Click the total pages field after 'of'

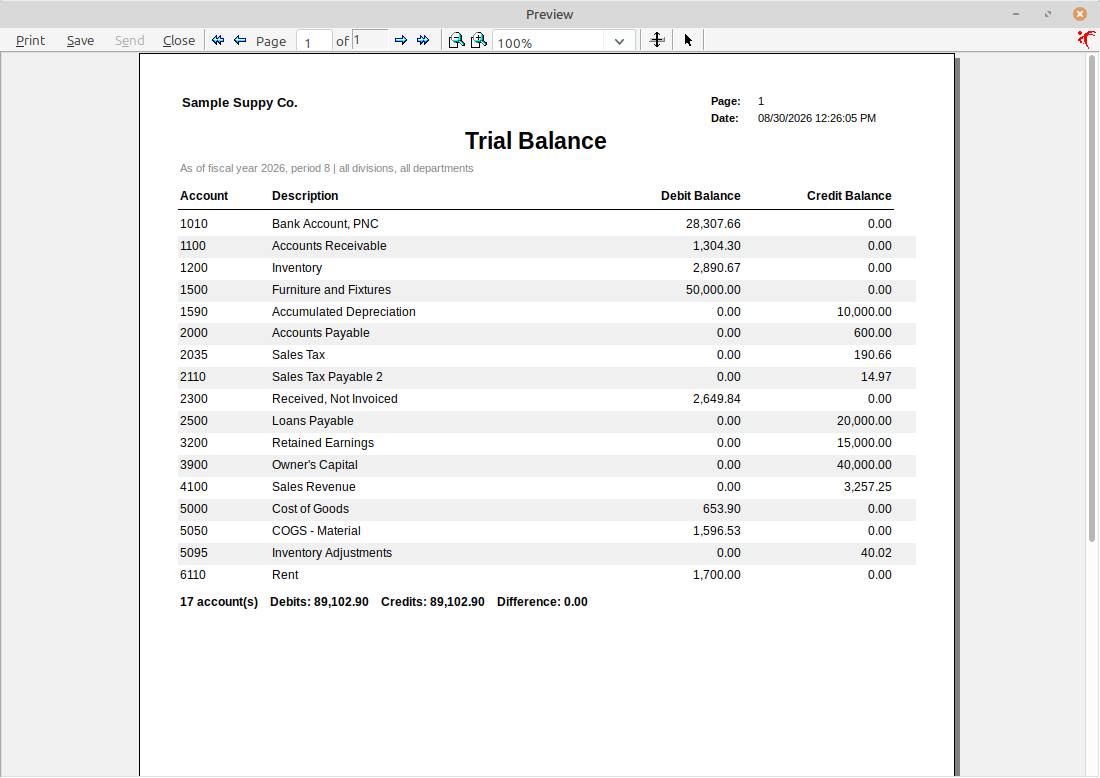point(370,40)
